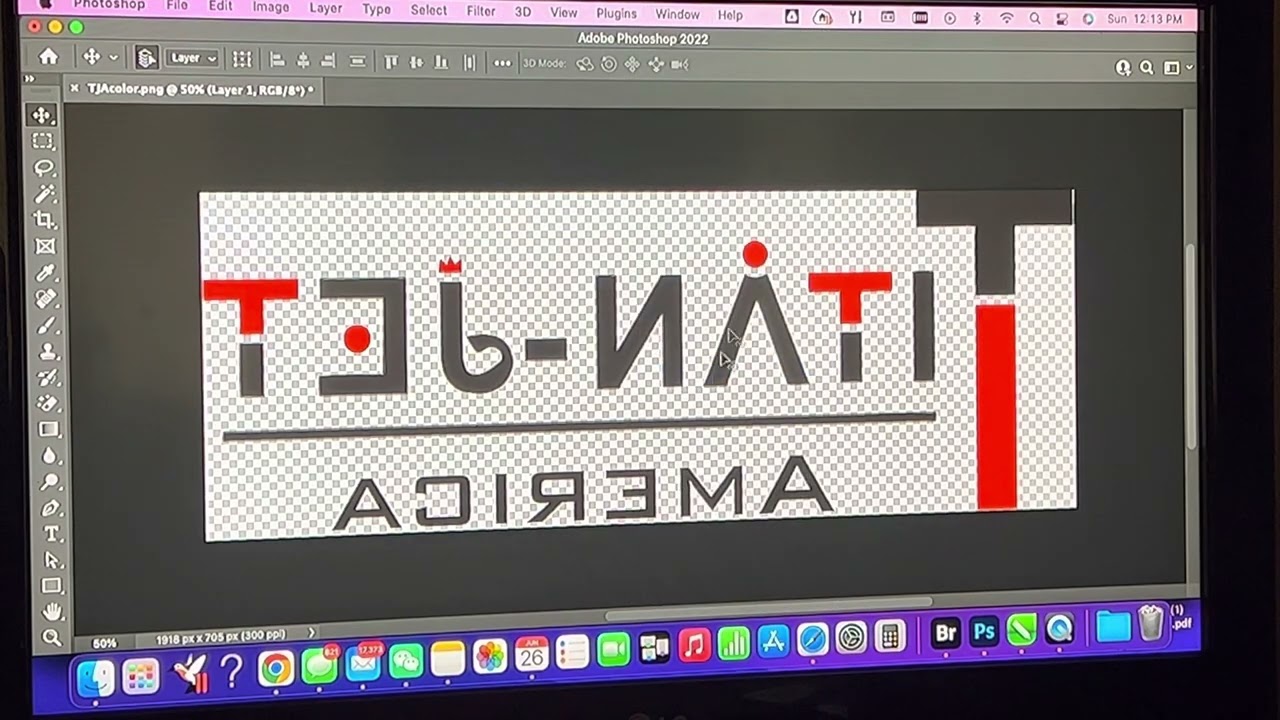1280x720 pixels.
Task: Select the Eraser tool
Action: coord(48,403)
